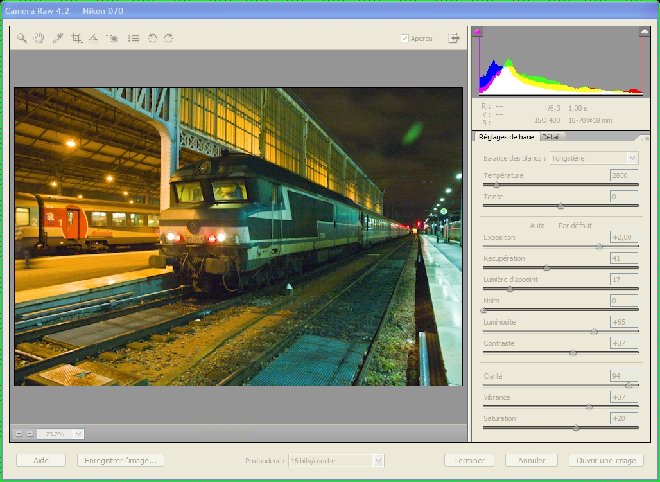
Task: Open Camera Raw preferences list icon
Action: click(133, 38)
